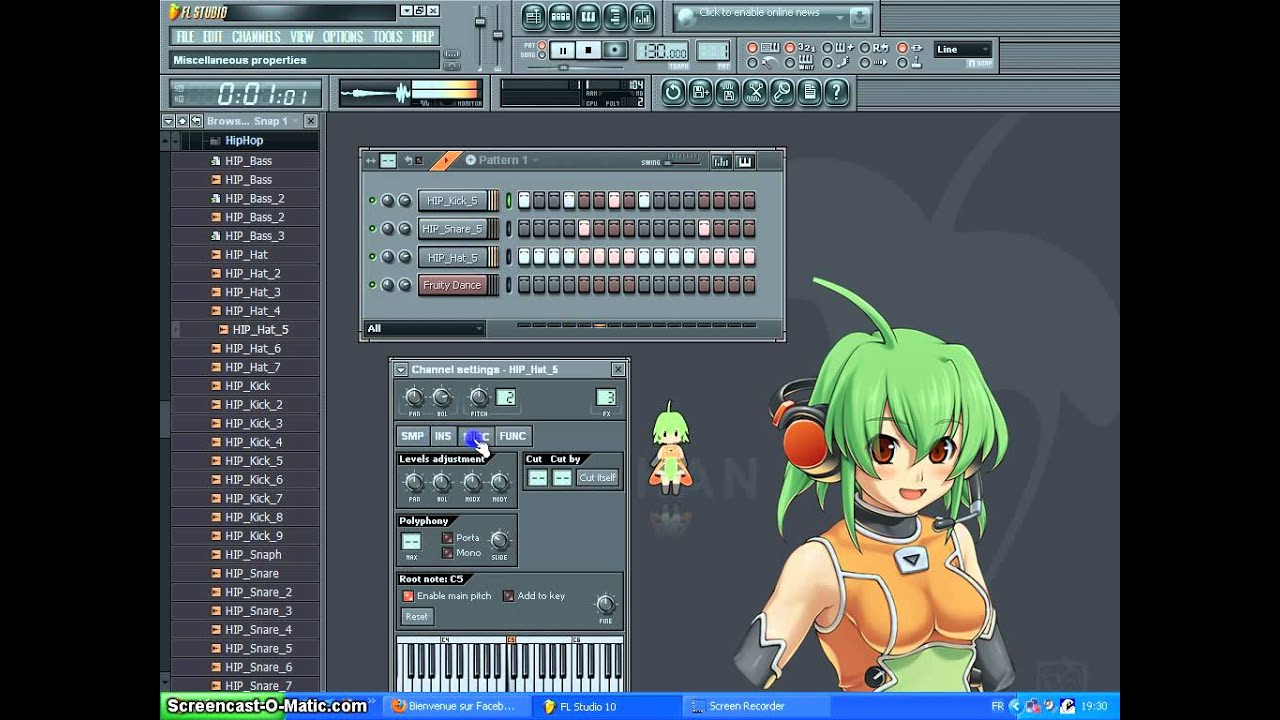Open the step sequencer keyboard editor icon

(x=745, y=161)
